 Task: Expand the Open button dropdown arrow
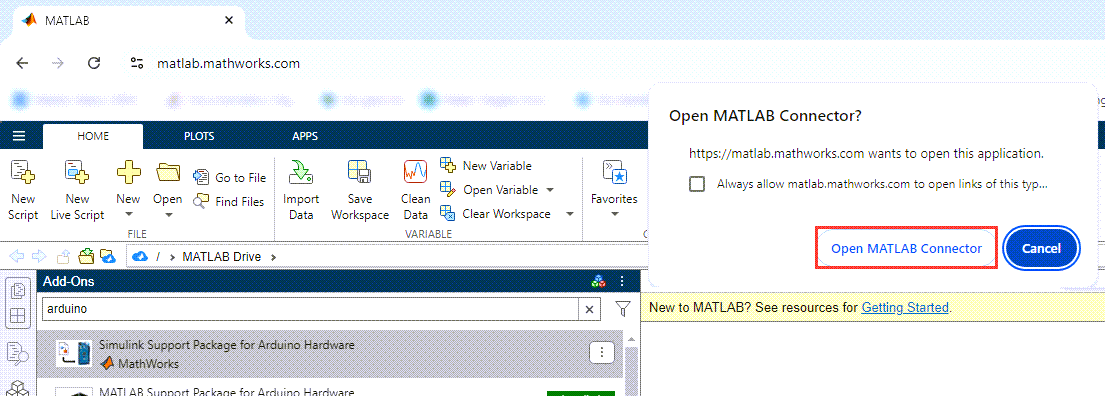click(168, 214)
